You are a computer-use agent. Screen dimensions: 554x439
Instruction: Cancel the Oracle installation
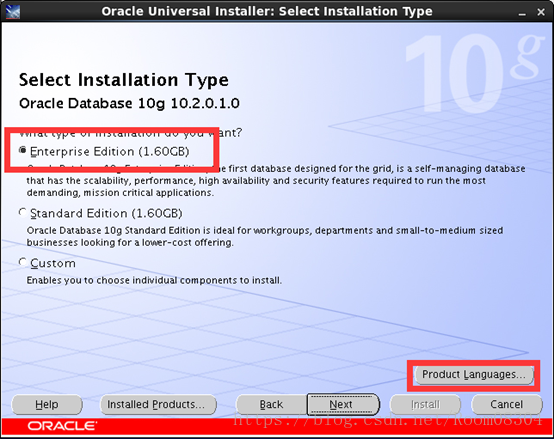click(506, 404)
